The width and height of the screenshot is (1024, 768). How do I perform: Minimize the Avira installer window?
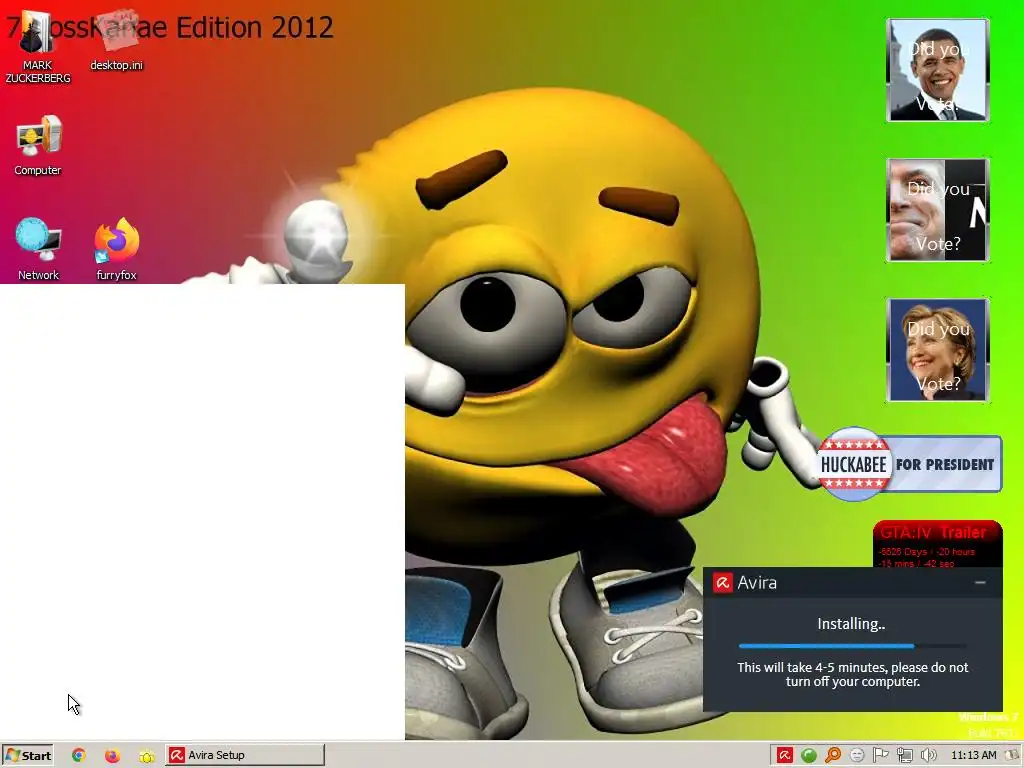[x=980, y=582]
